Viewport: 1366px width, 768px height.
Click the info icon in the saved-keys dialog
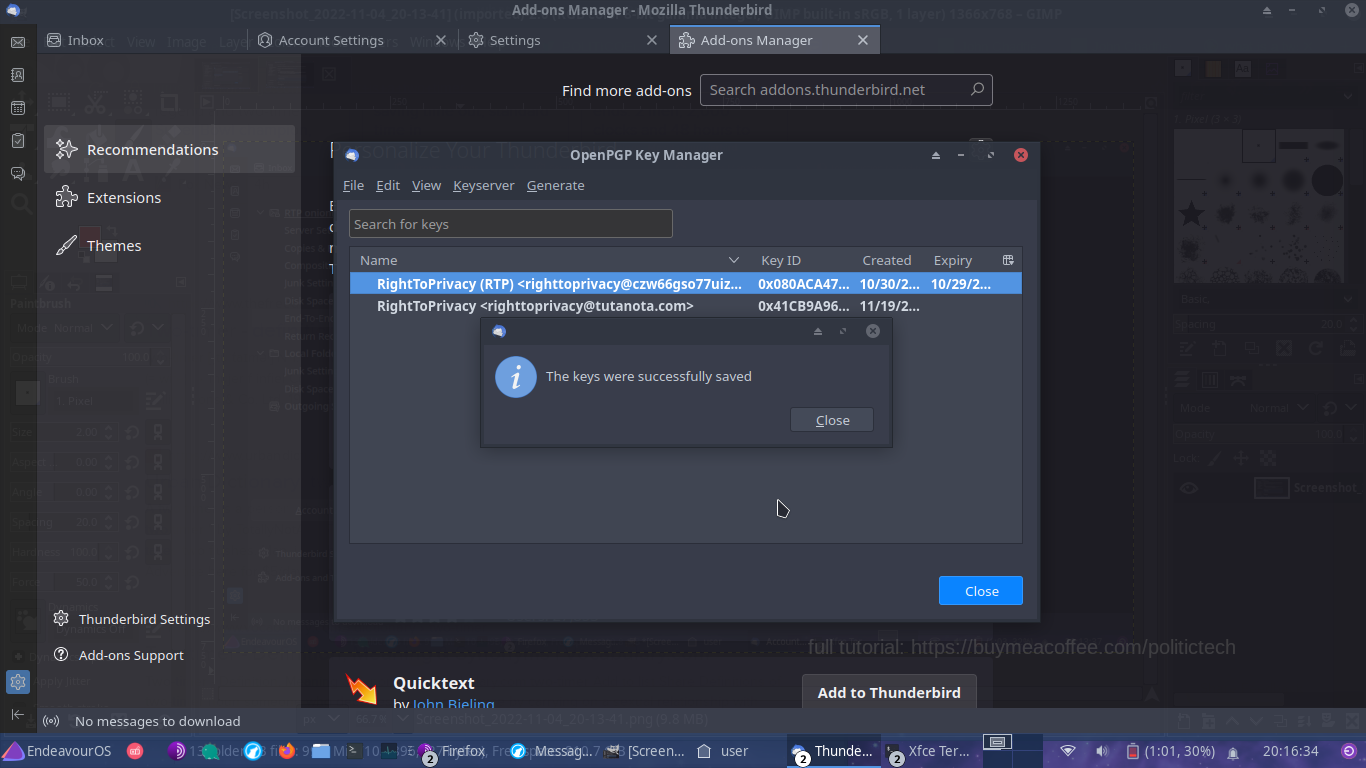click(x=516, y=377)
